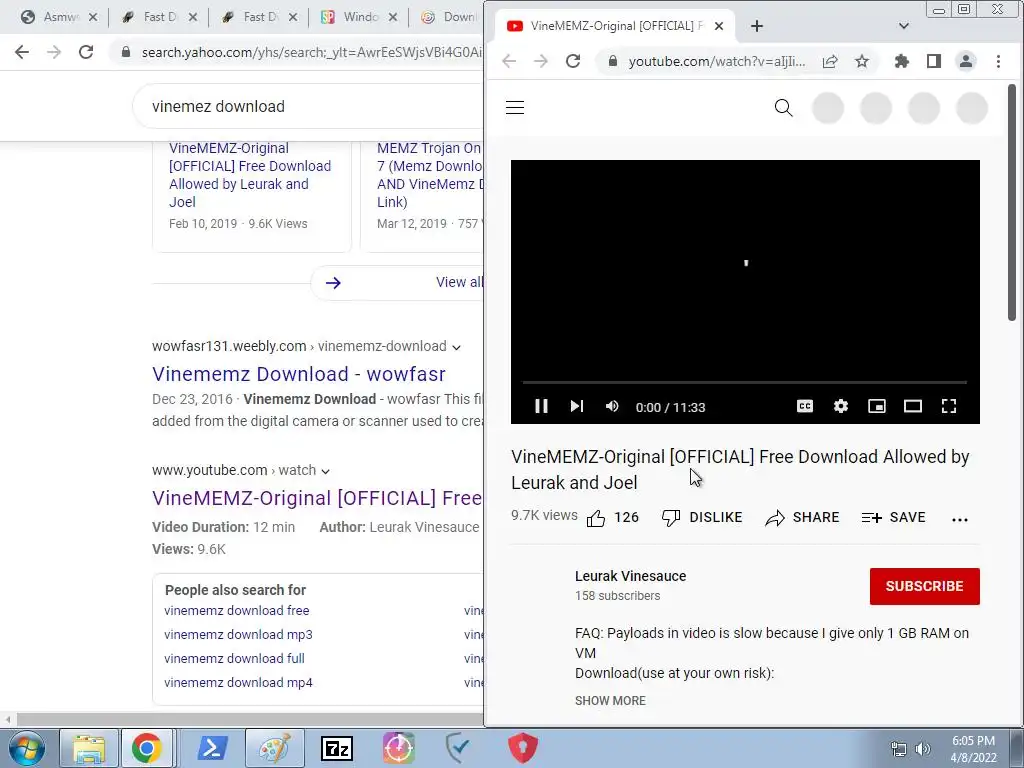
Task: Expand www.youtube.com watch result dropdown
Action: [x=325, y=471]
